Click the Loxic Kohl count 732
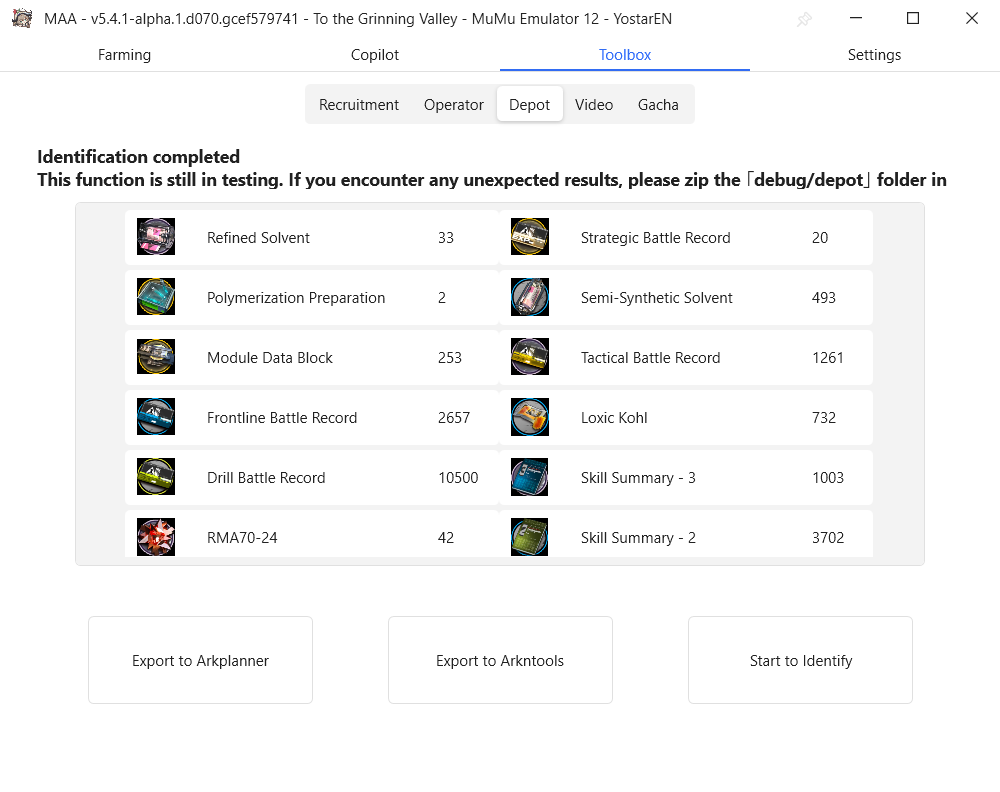1000x792 pixels. (x=823, y=418)
